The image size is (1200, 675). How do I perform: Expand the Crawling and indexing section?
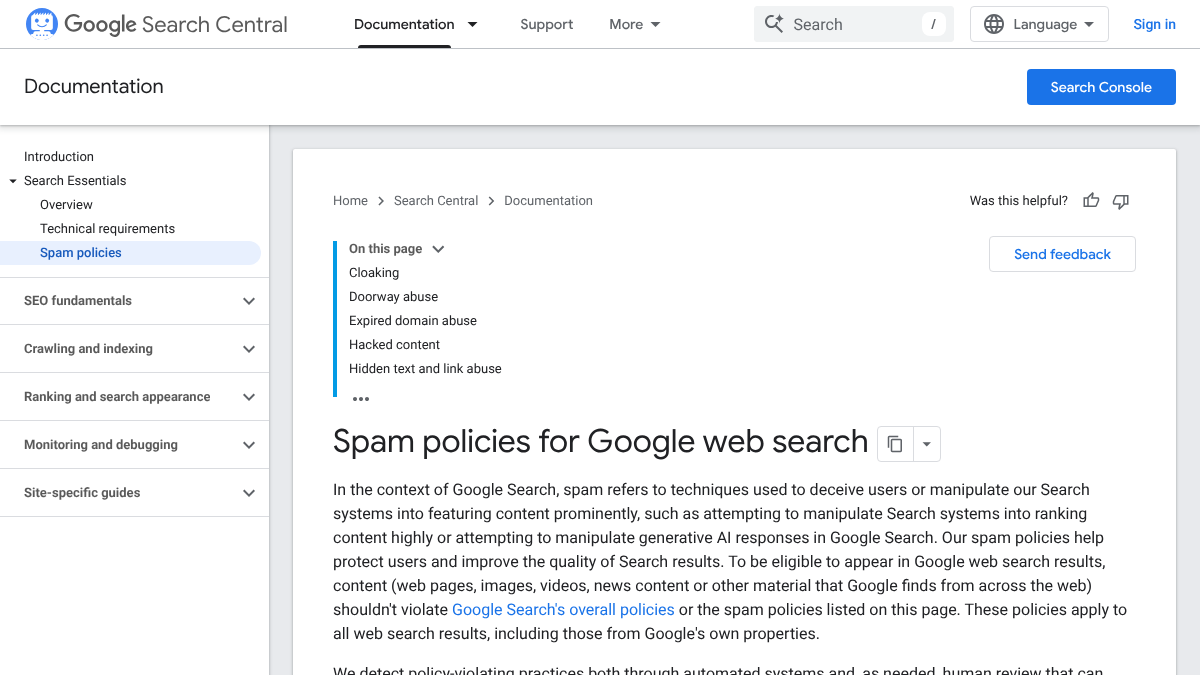(135, 349)
